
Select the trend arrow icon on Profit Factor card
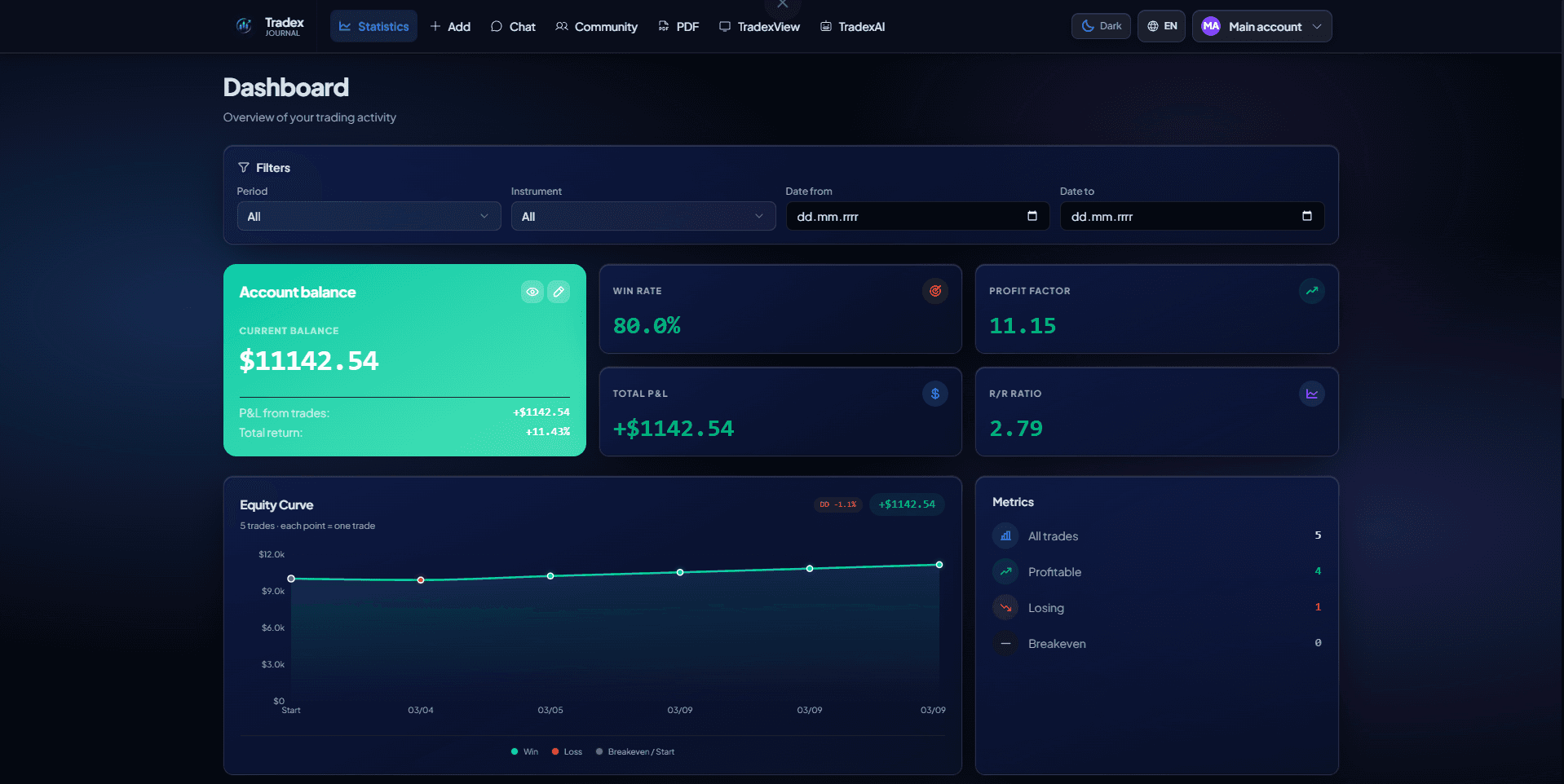tap(1311, 291)
